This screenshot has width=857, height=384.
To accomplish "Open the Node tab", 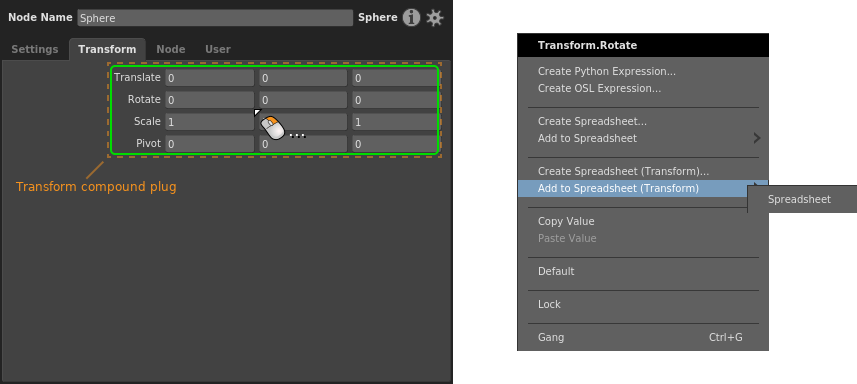I will pos(171,49).
